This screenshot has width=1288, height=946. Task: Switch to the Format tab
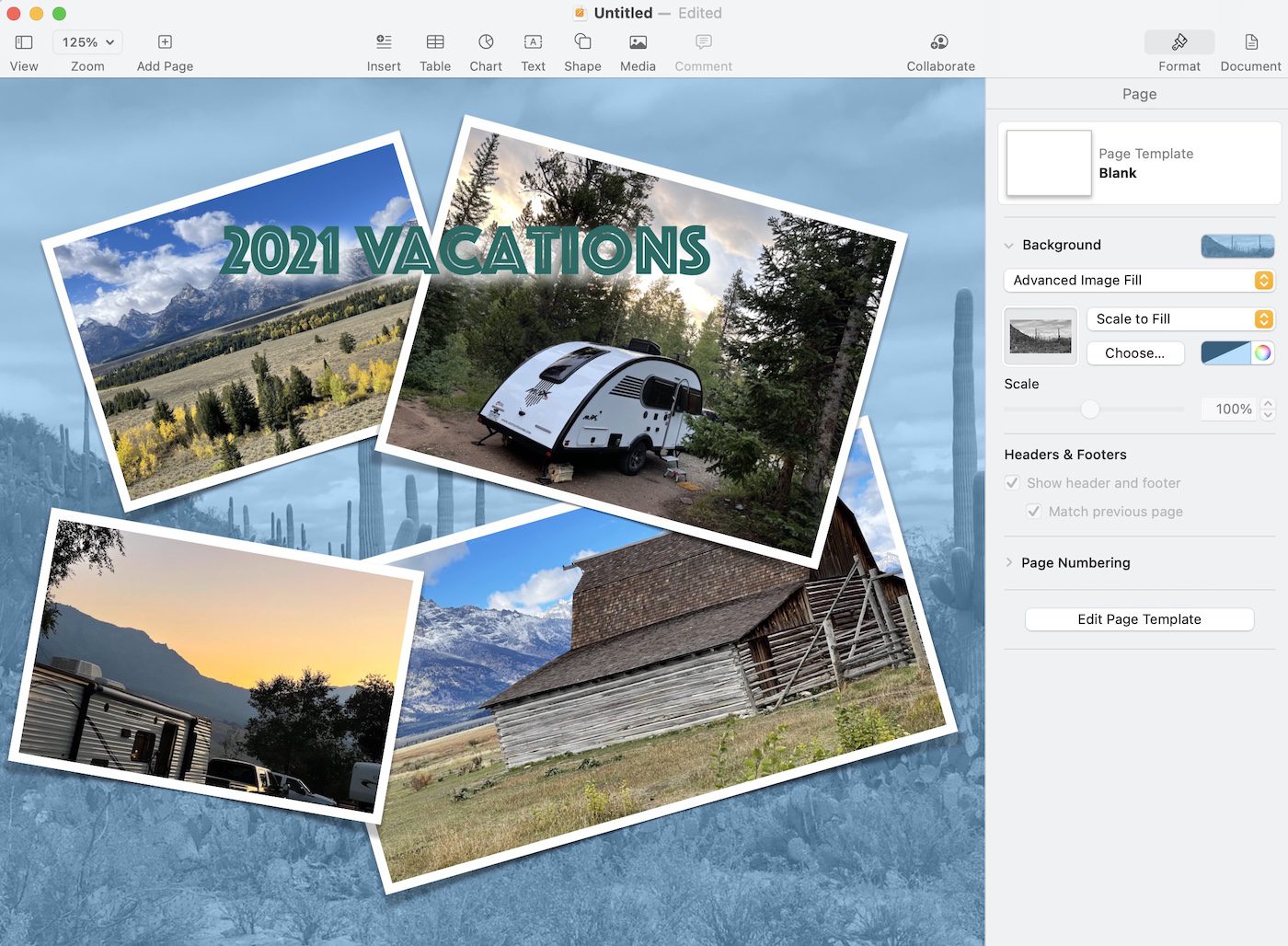tap(1179, 42)
